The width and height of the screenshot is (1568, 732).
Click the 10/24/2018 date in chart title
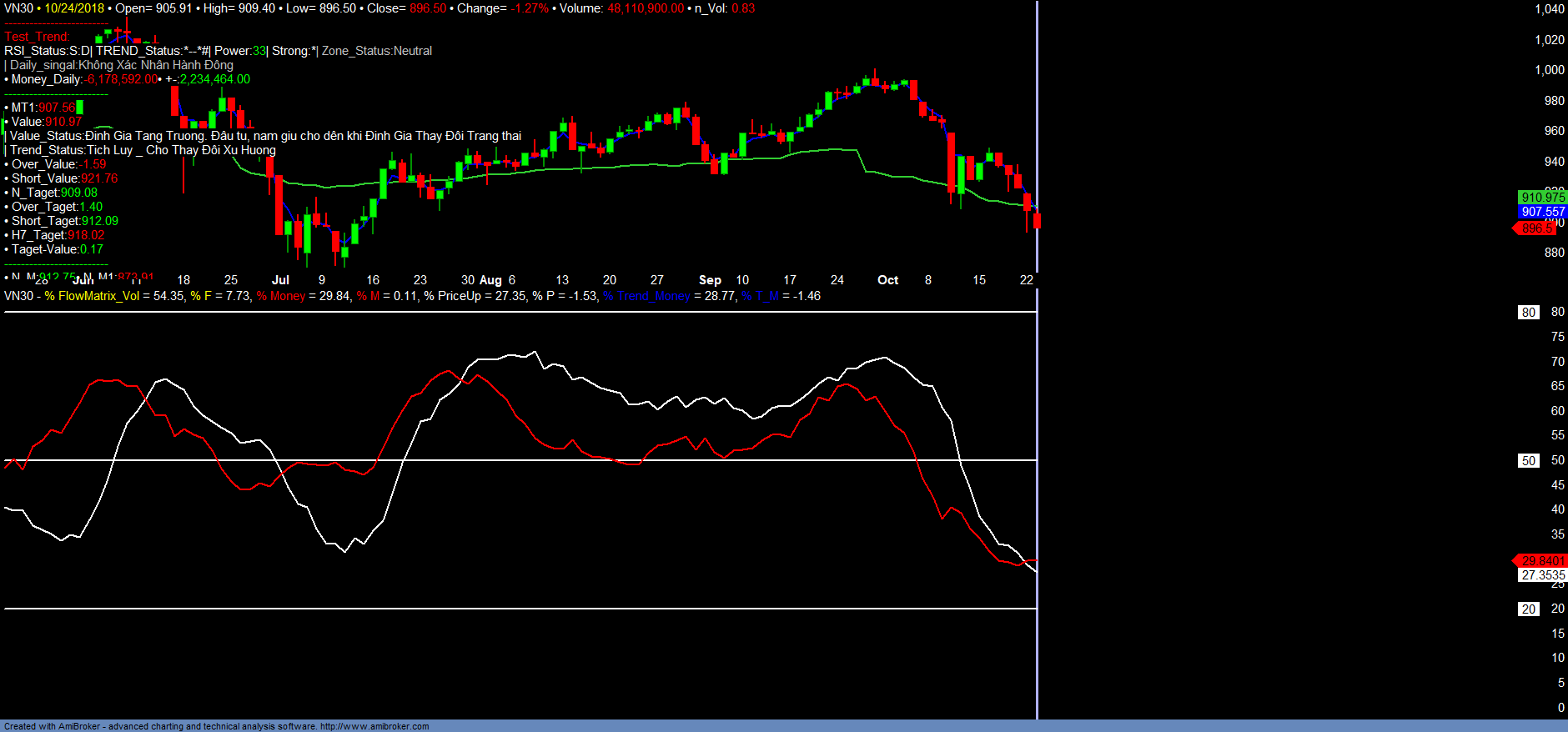tap(74, 8)
